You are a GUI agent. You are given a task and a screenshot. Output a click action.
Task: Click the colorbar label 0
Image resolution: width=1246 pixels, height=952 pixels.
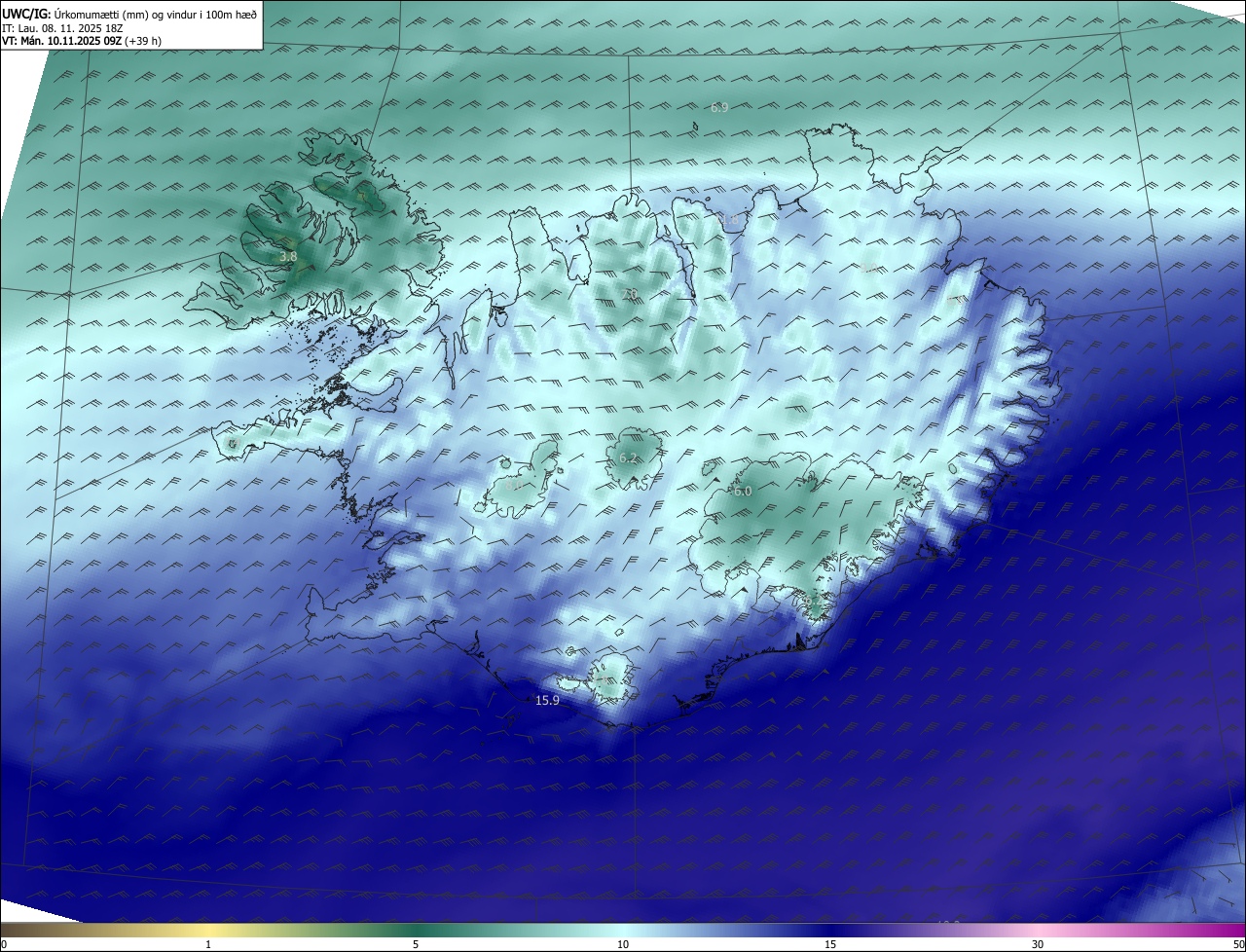pos(4,944)
